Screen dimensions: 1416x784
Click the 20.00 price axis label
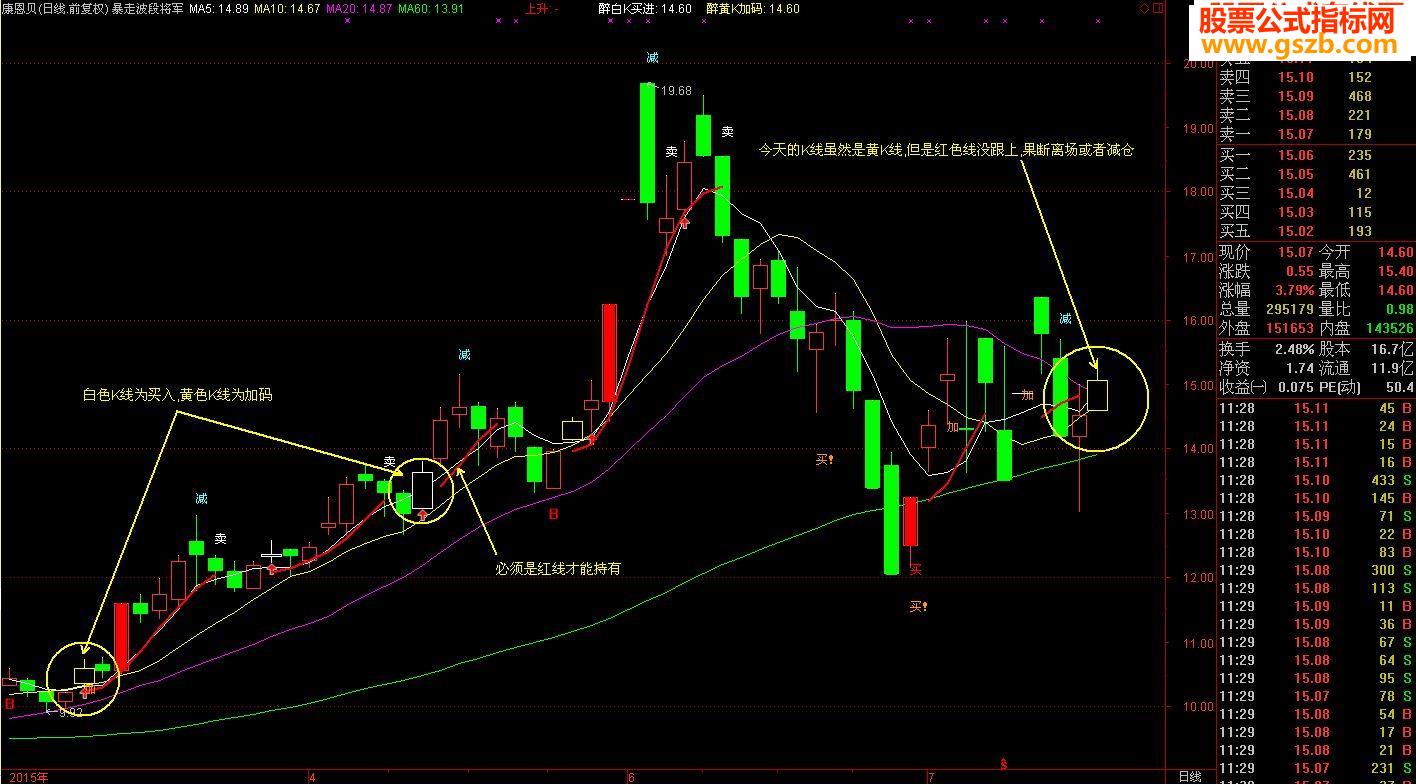click(1196, 64)
